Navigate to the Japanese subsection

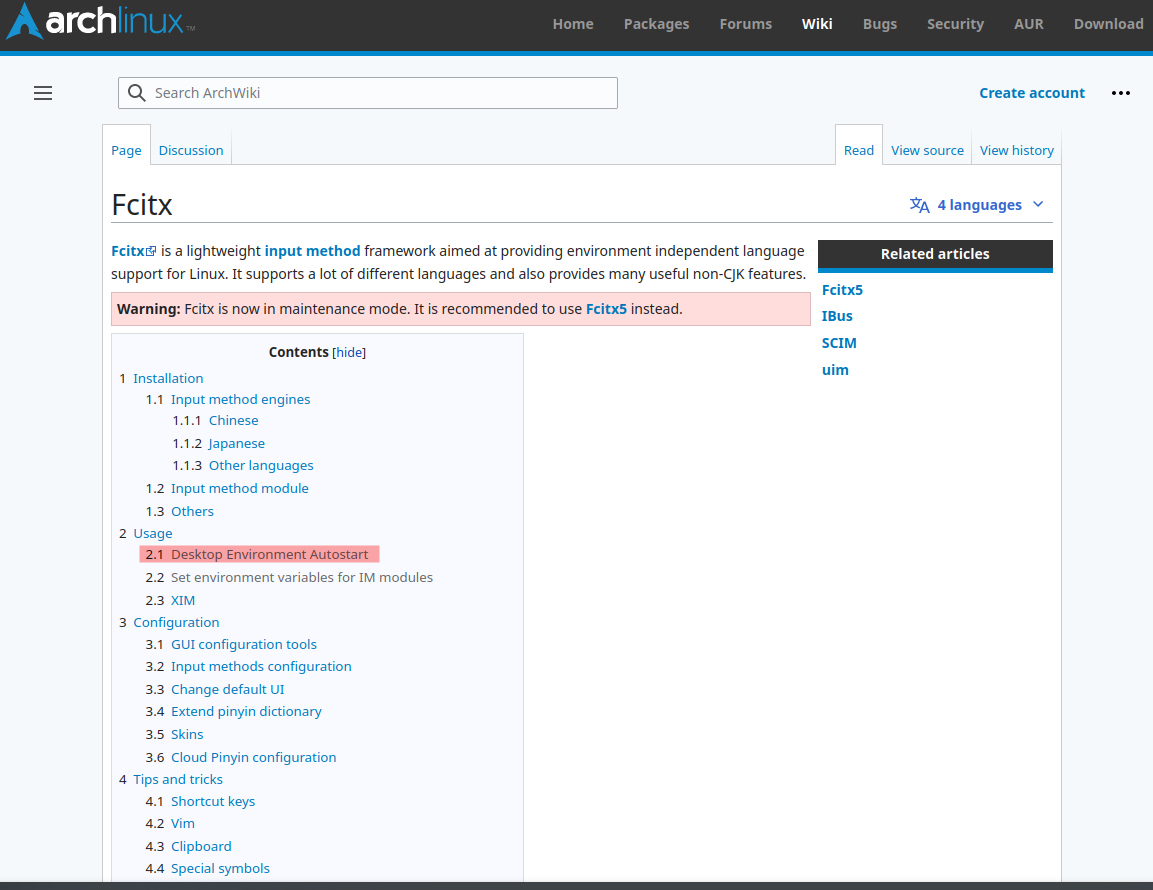[236, 442]
